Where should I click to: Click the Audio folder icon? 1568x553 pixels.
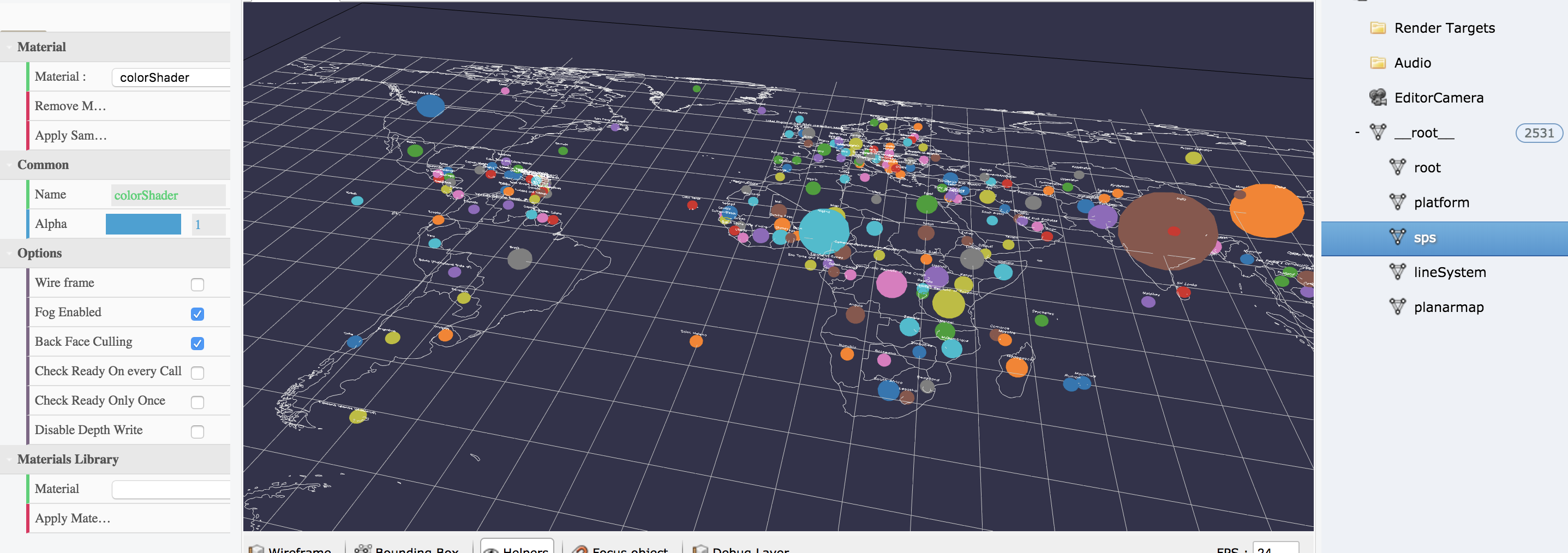point(1378,63)
